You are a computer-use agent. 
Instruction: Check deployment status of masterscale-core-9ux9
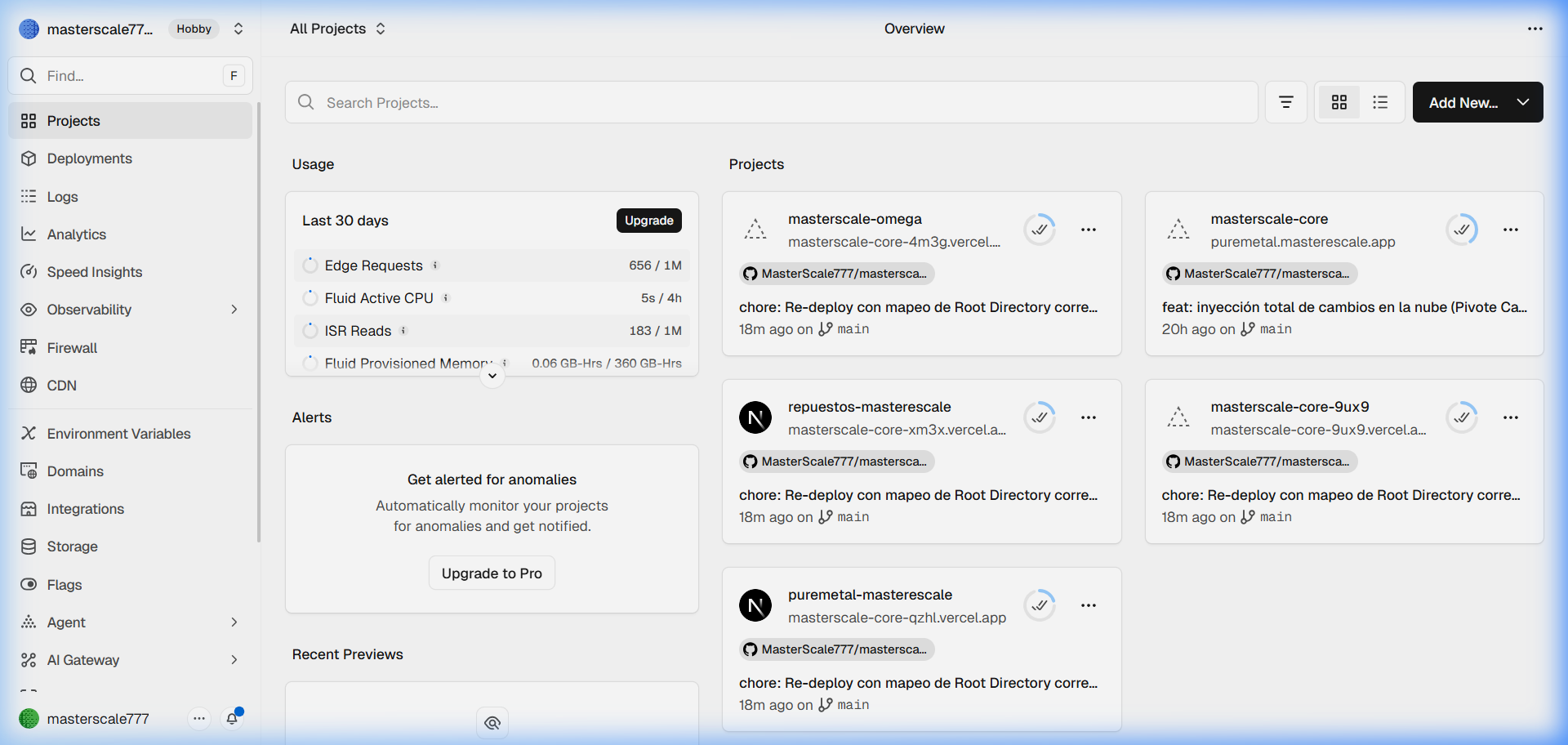tap(1462, 417)
